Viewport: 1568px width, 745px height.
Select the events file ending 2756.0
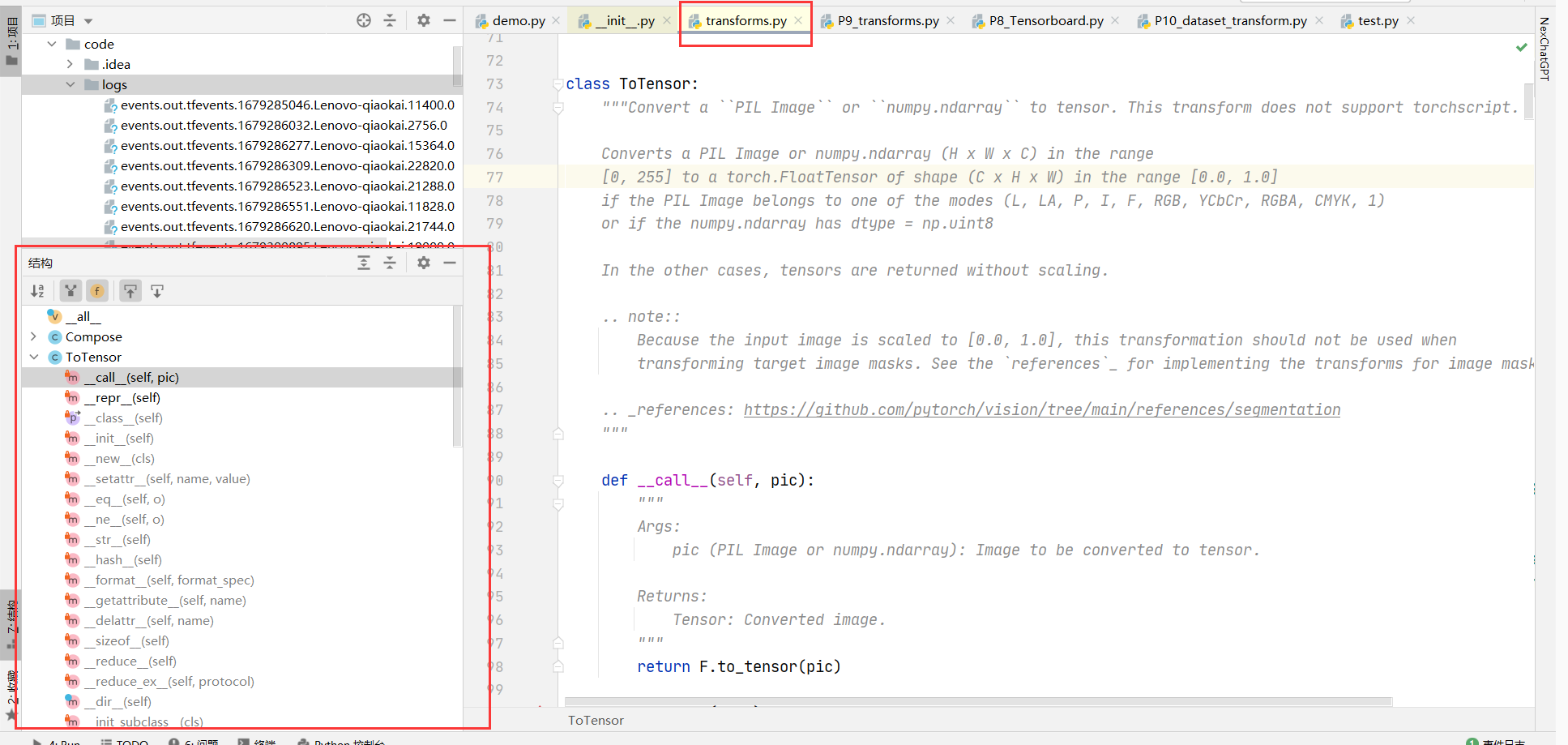(276, 125)
